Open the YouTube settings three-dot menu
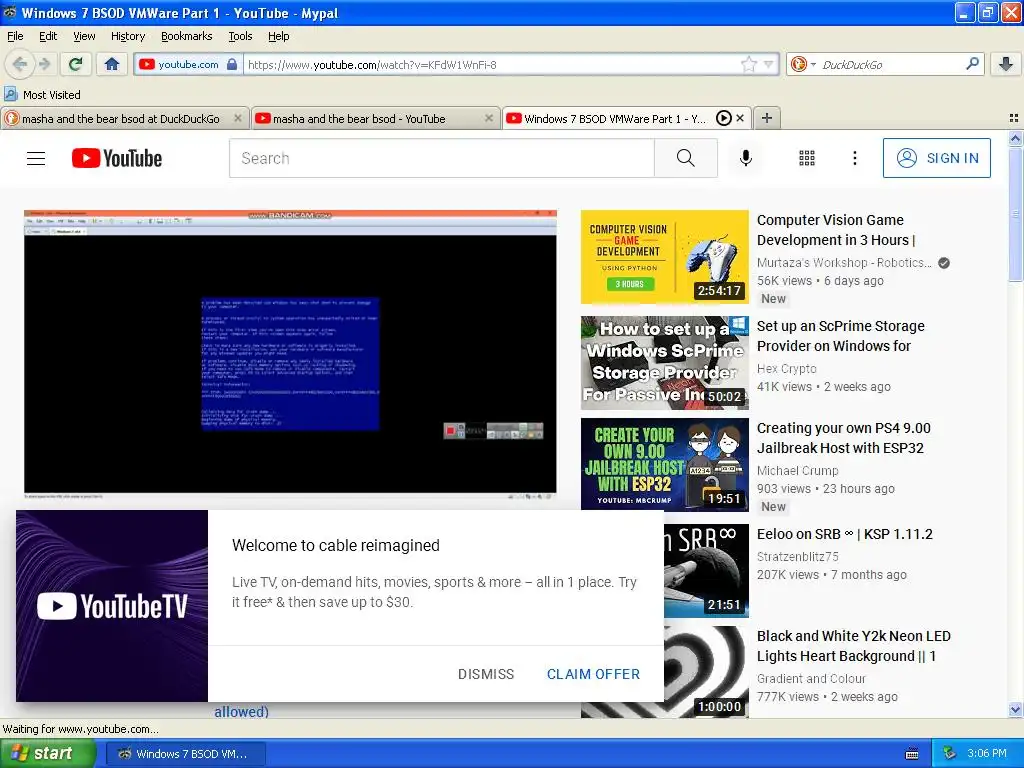 click(x=854, y=158)
